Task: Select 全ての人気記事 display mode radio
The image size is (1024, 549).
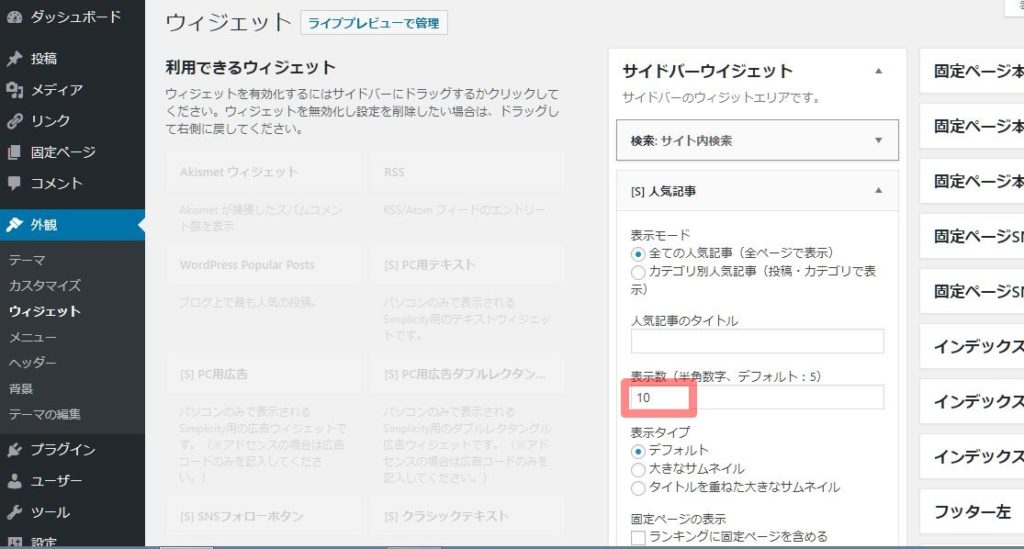Action: point(638,254)
